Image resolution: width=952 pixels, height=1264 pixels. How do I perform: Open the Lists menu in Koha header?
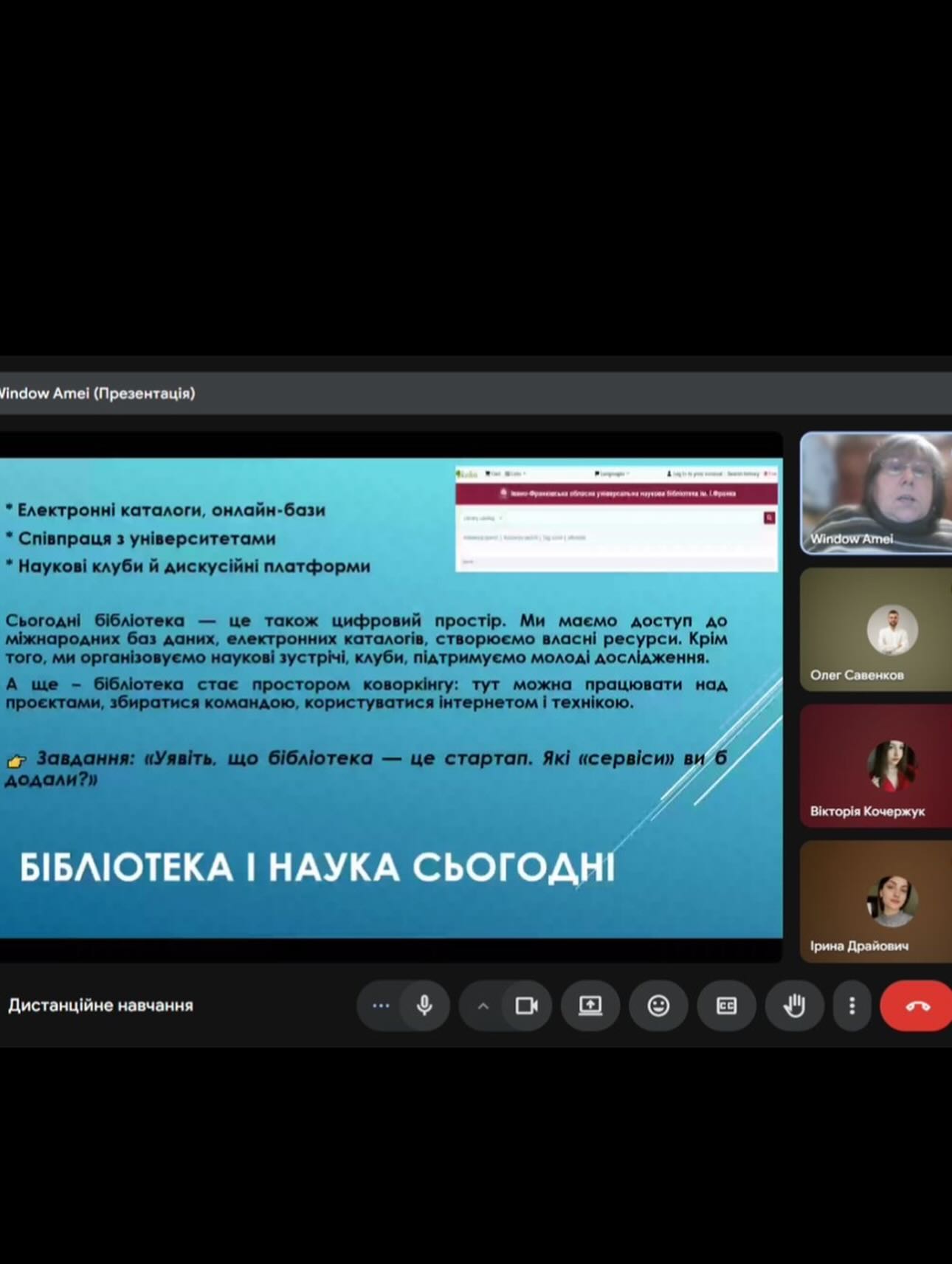pos(515,474)
